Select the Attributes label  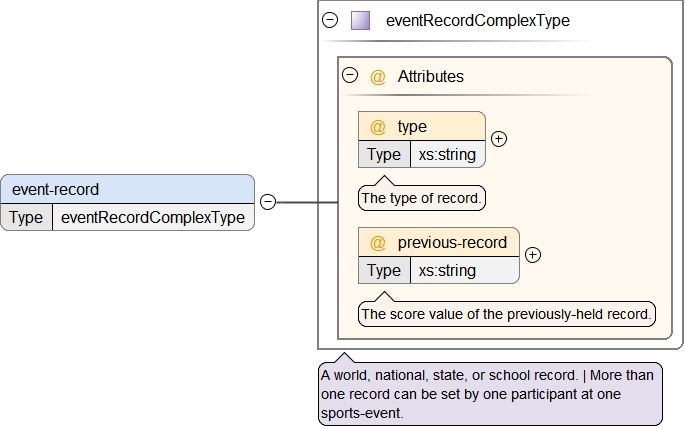tap(430, 76)
